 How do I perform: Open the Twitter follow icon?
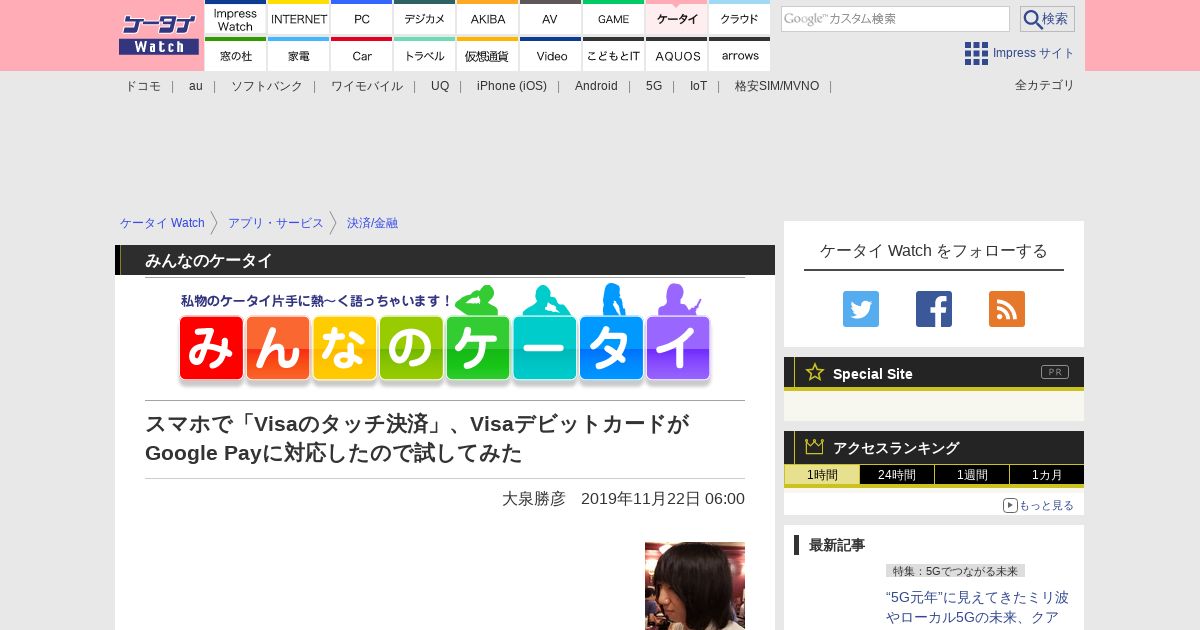pos(861,309)
